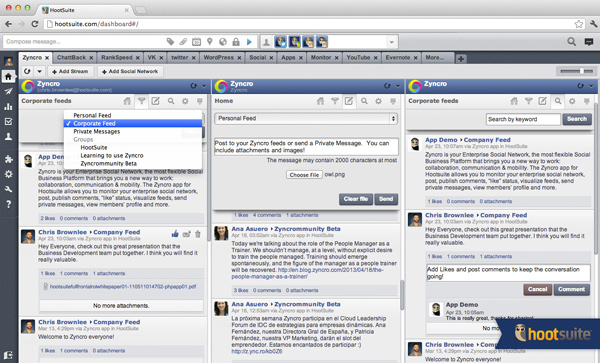Select Personal Feed in dropdown list
600x363 pixels.
pos(133,115)
